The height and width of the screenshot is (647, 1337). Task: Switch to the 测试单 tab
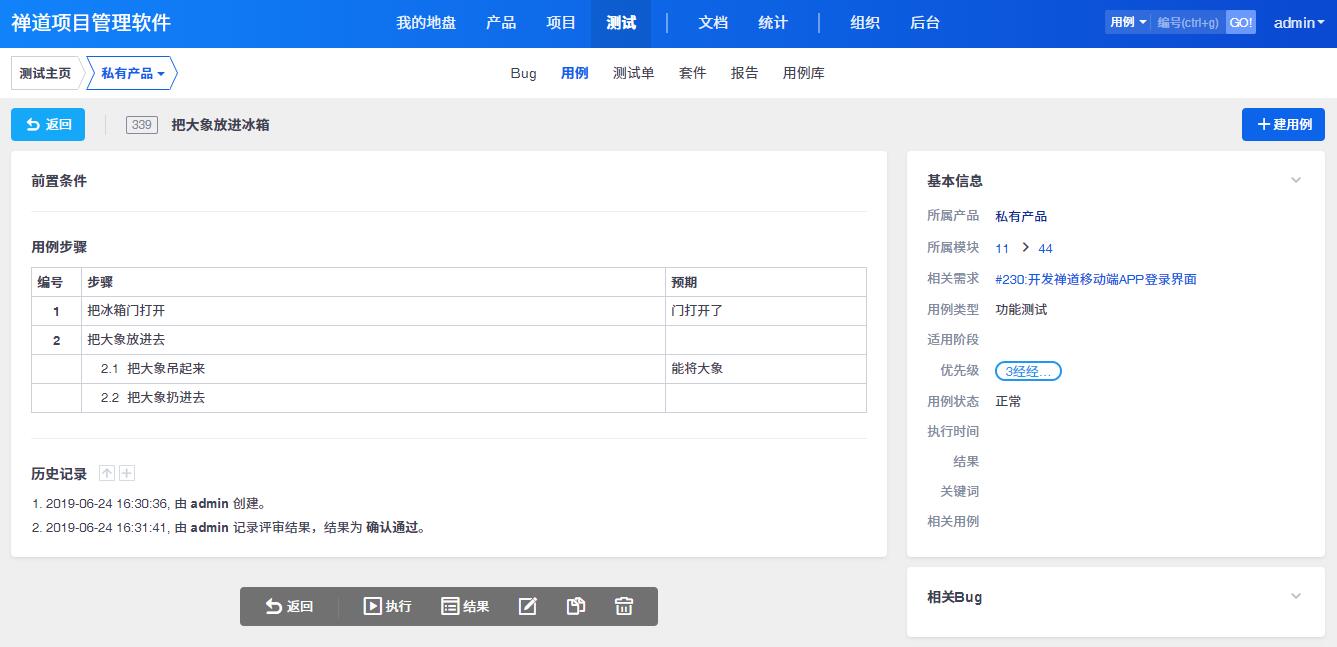tap(633, 73)
